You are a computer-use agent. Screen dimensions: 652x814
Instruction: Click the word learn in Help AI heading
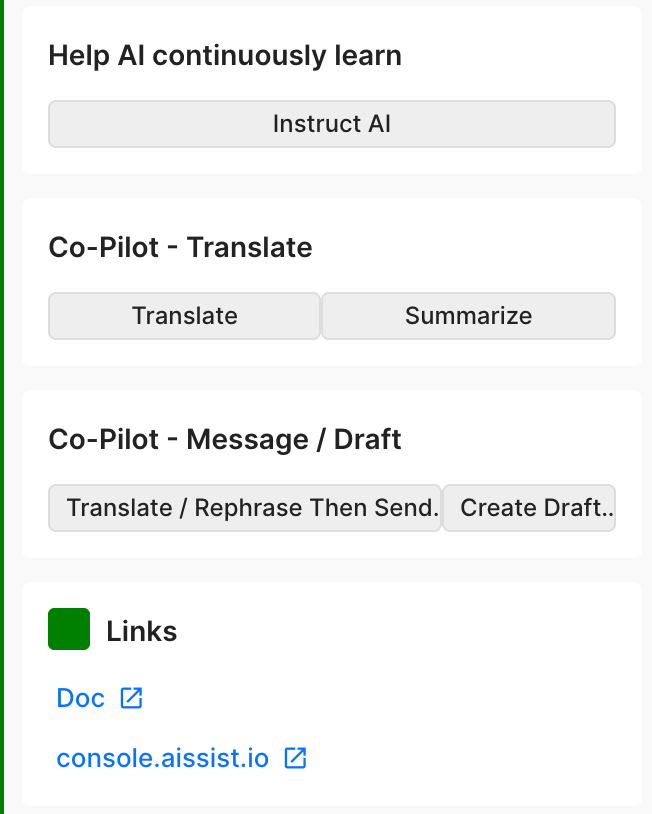[368, 56]
